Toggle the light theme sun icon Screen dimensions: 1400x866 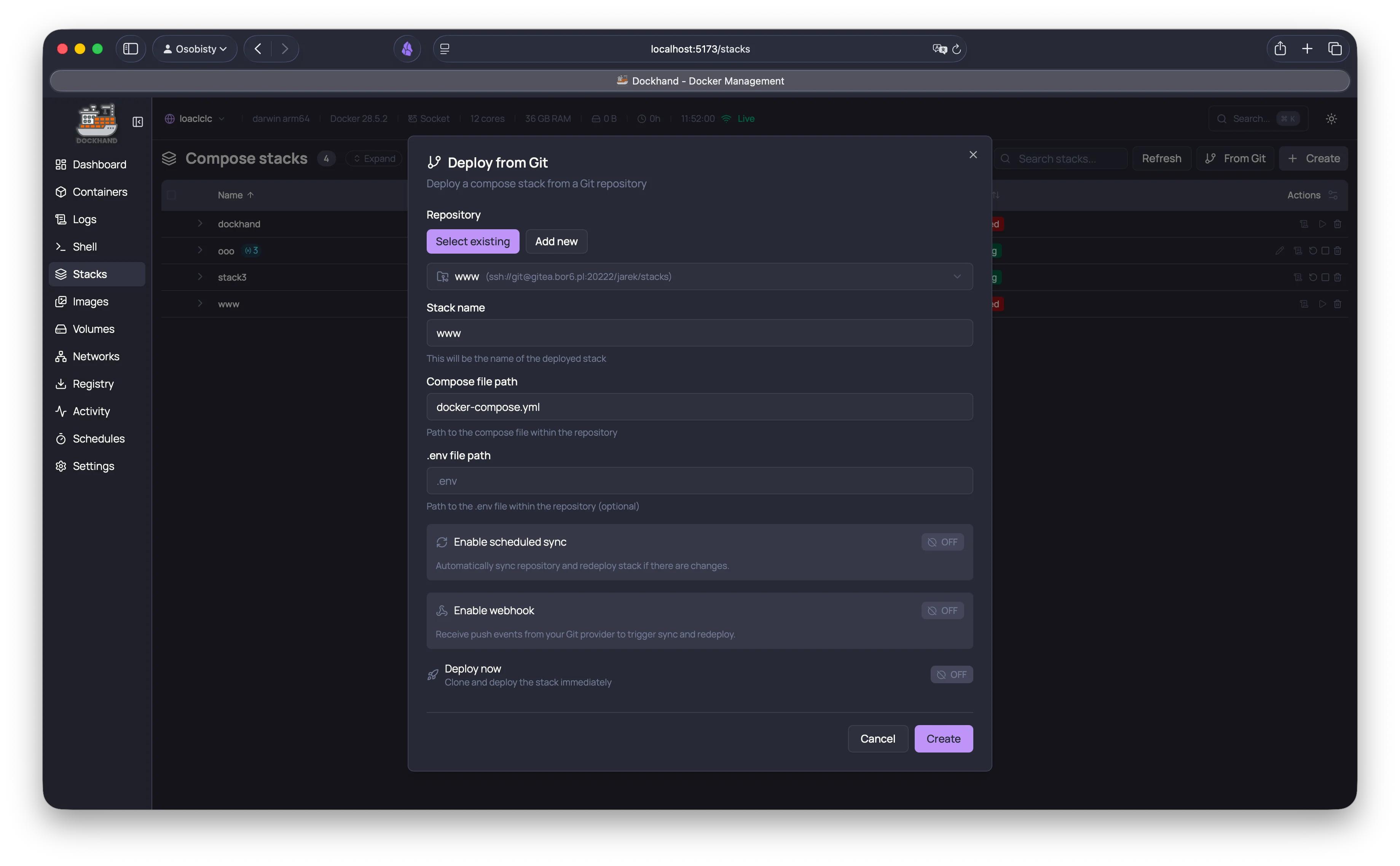click(x=1331, y=118)
